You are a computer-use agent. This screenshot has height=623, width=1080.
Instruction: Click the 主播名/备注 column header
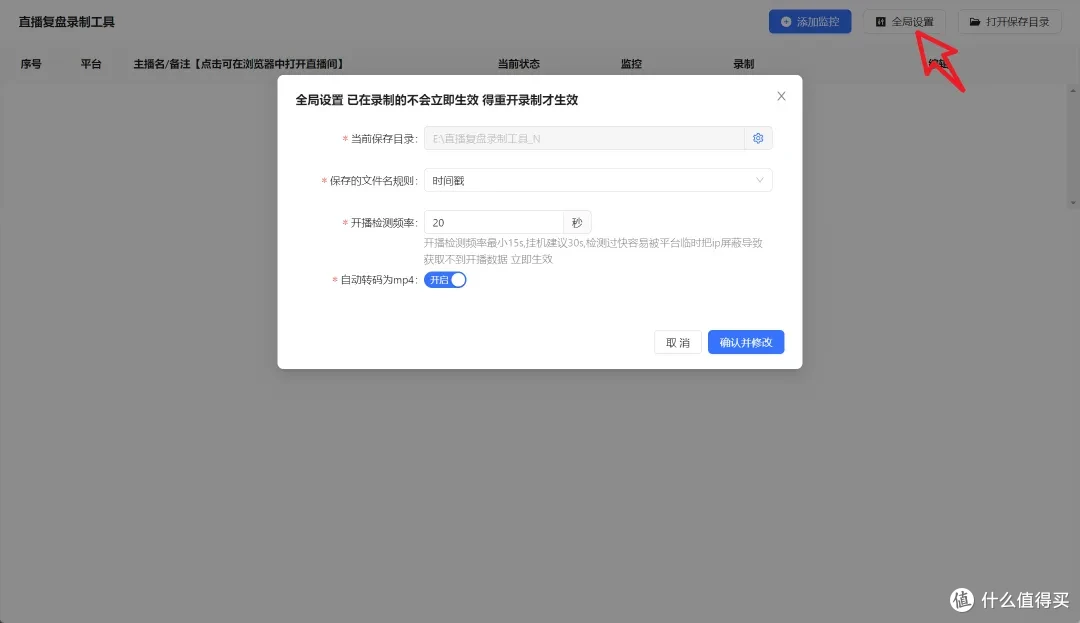(238, 64)
